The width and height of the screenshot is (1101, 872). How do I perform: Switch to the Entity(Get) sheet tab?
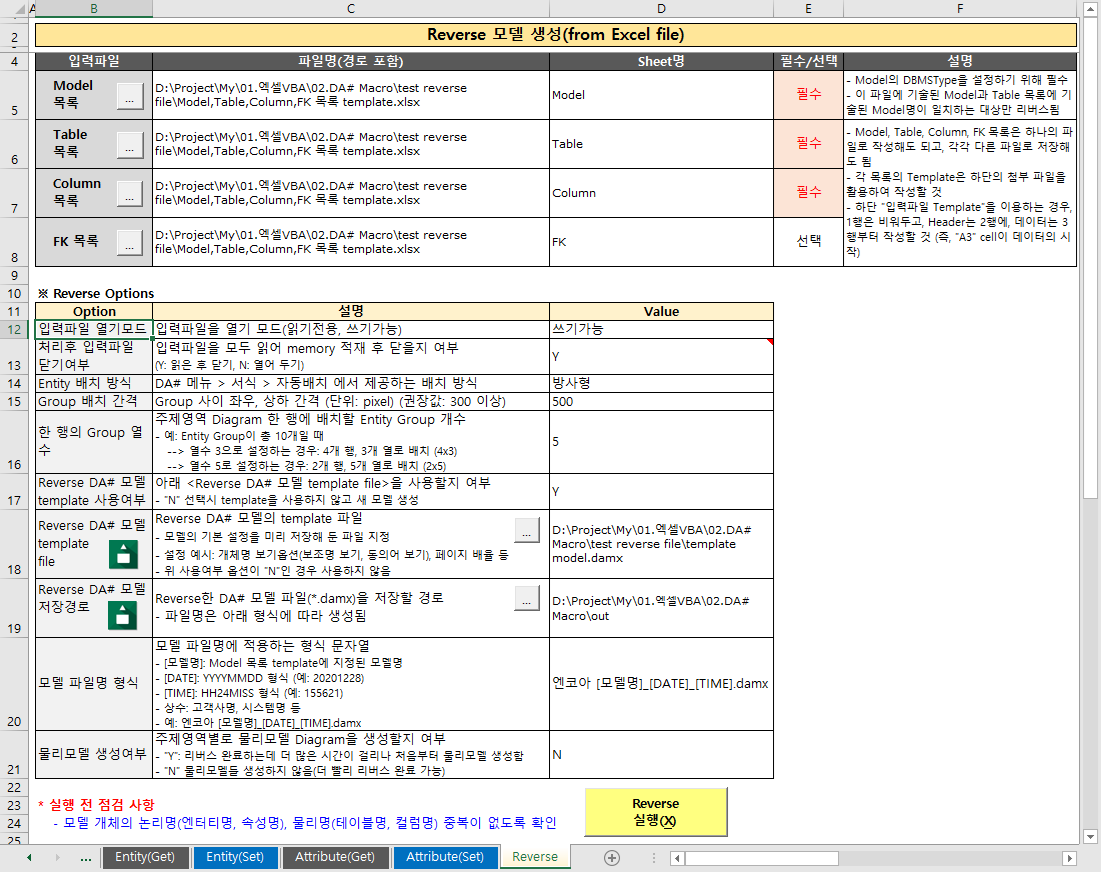coord(145,857)
